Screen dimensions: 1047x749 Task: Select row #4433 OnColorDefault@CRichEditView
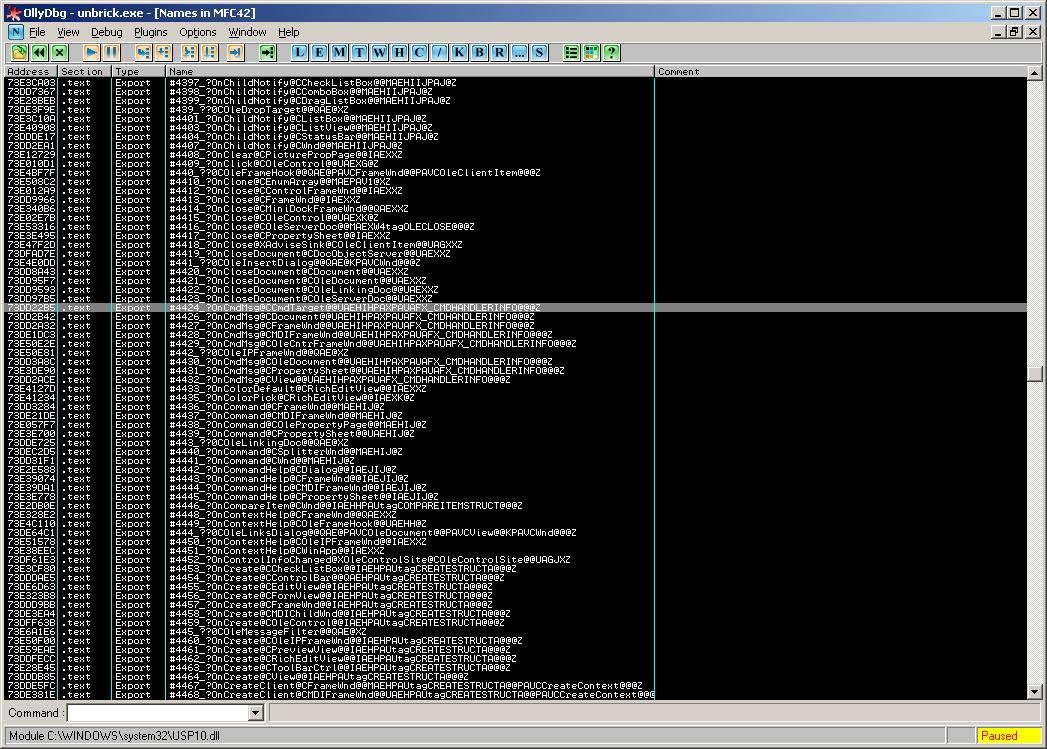(x=515, y=389)
